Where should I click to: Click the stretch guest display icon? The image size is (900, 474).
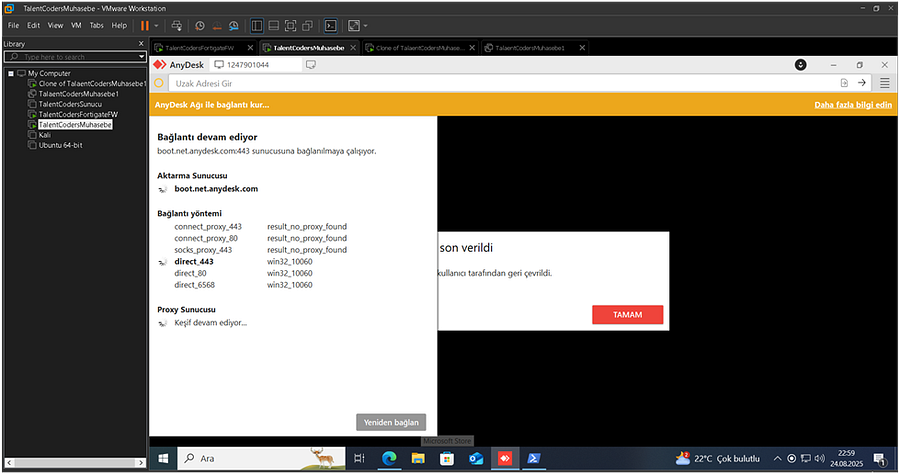click(354, 26)
